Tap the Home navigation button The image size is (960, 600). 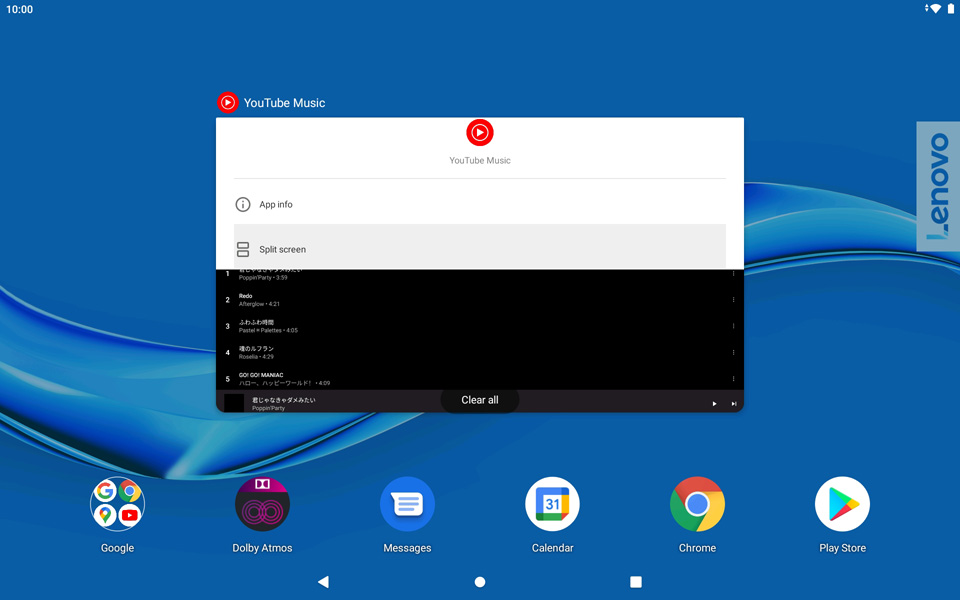click(x=480, y=582)
